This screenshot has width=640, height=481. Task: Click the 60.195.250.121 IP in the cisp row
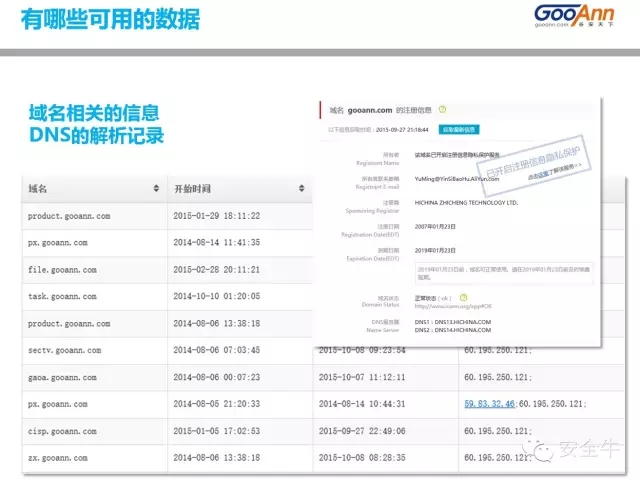tap(498, 431)
